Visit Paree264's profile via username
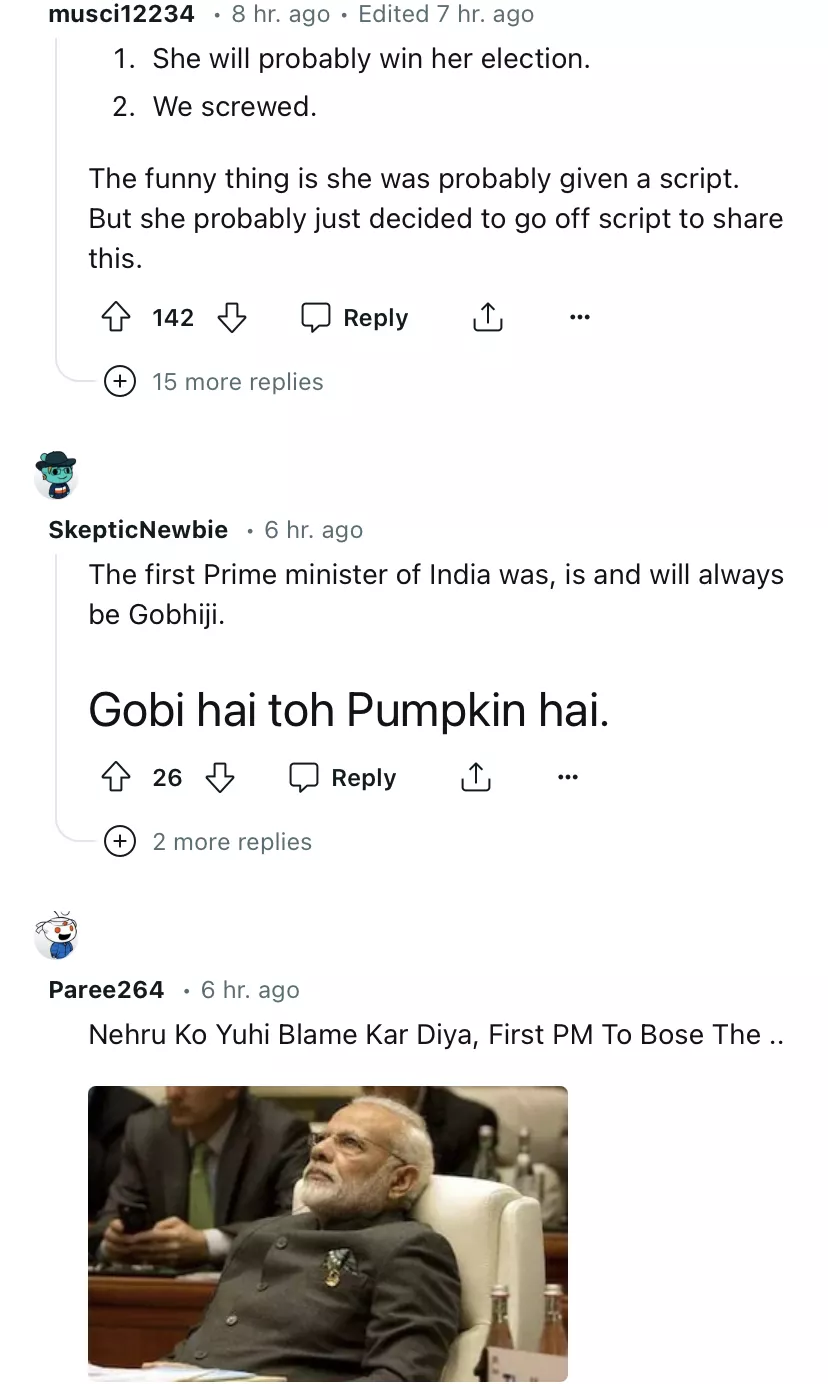The height and width of the screenshot is (1384, 828). pos(106,990)
